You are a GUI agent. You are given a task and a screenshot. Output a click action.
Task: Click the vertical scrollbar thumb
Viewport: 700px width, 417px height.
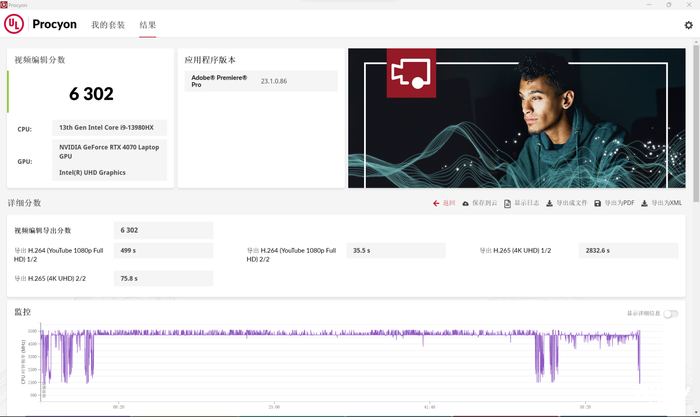pos(696,123)
